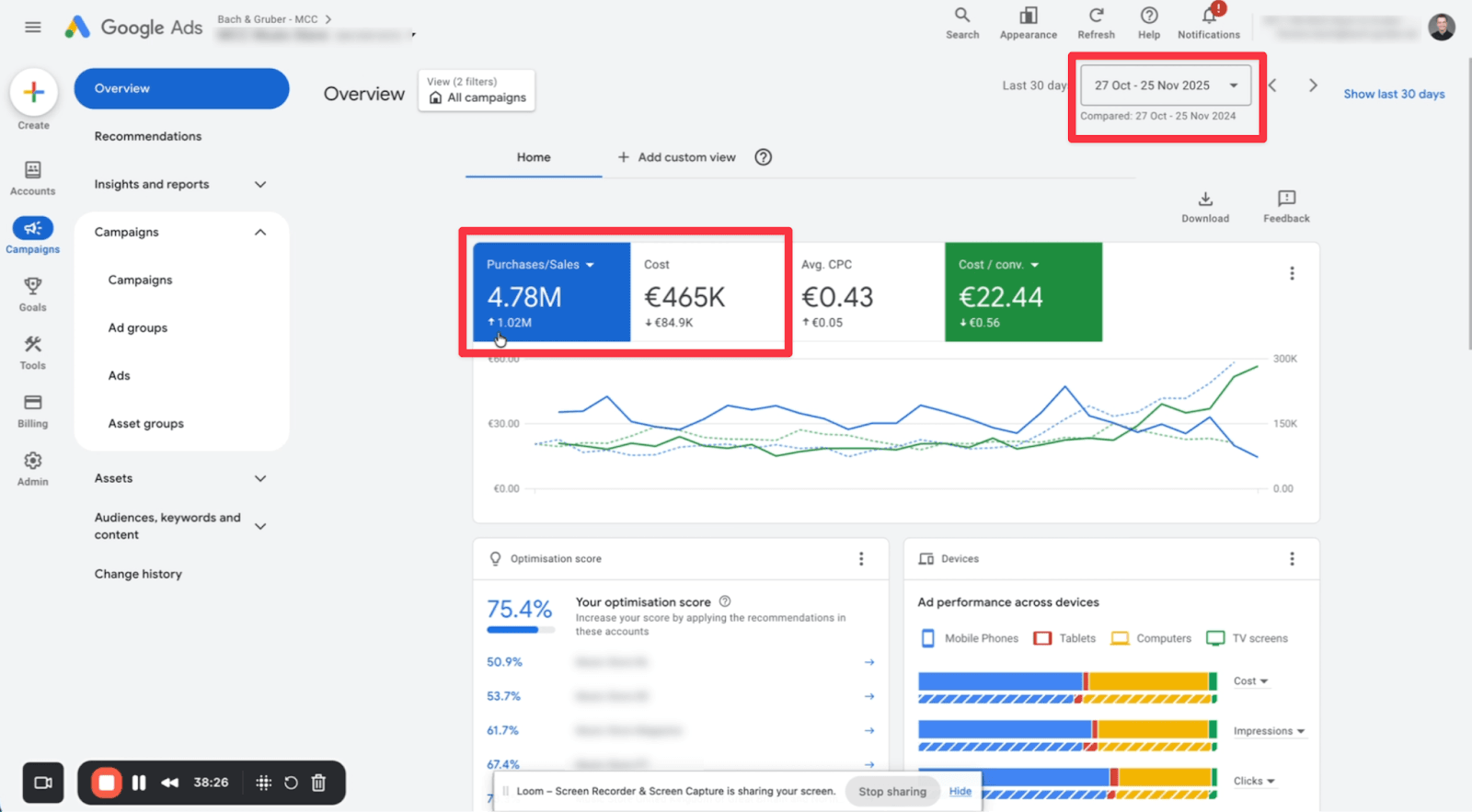Download the overview report
This screenshot has height=812, width=1472.
point(1205,207)
